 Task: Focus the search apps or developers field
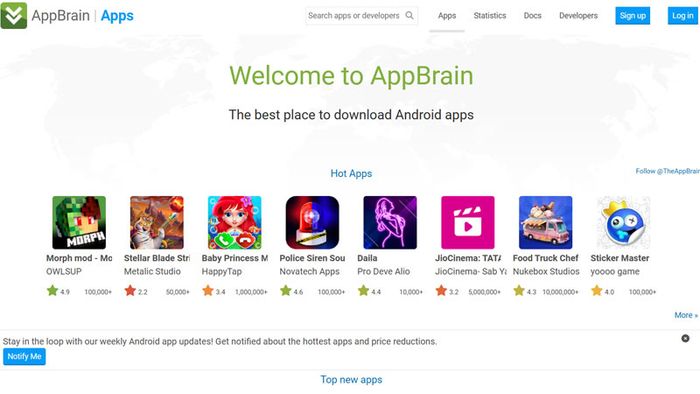354,16
